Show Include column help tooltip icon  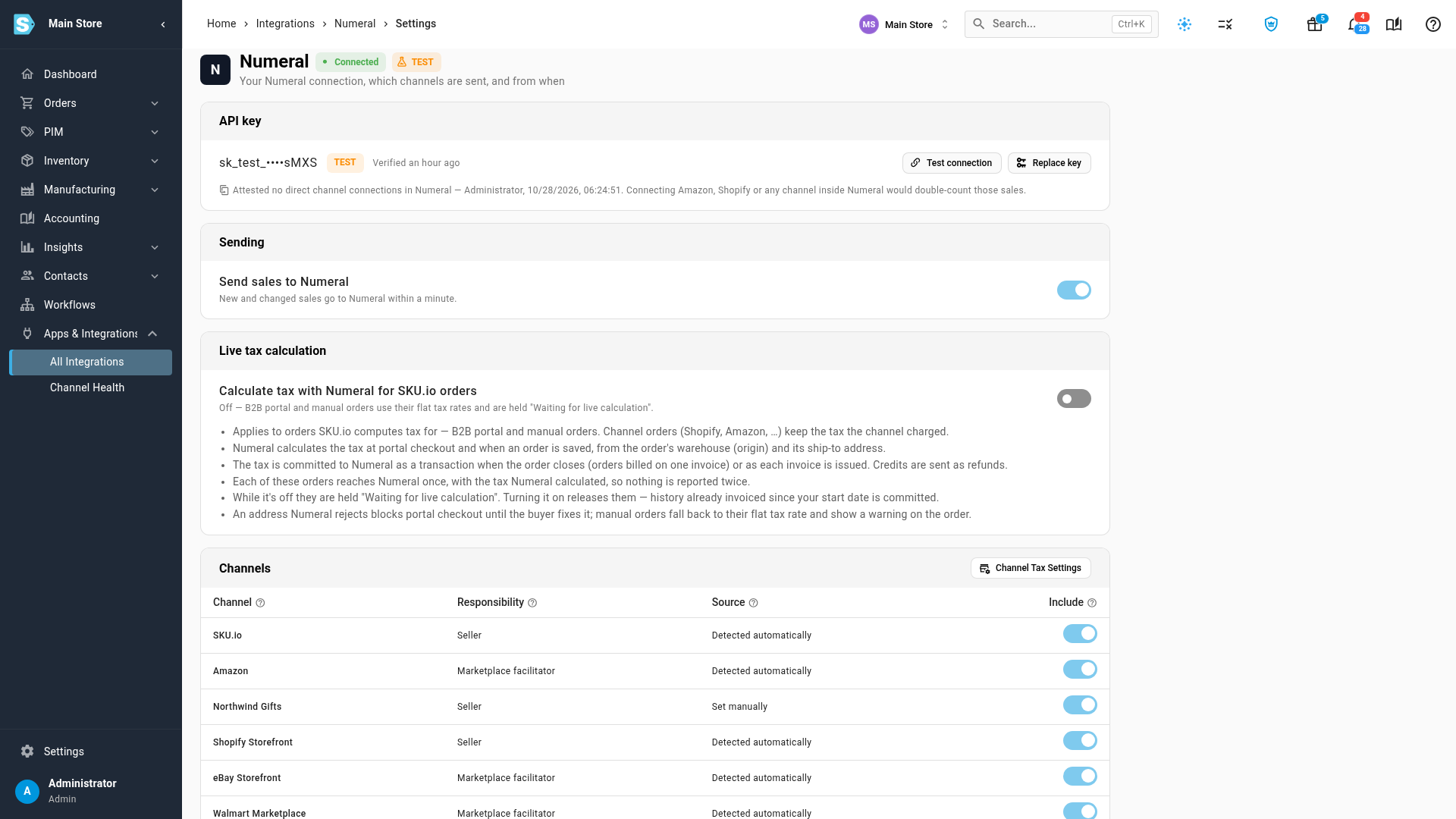point(1092,603)
